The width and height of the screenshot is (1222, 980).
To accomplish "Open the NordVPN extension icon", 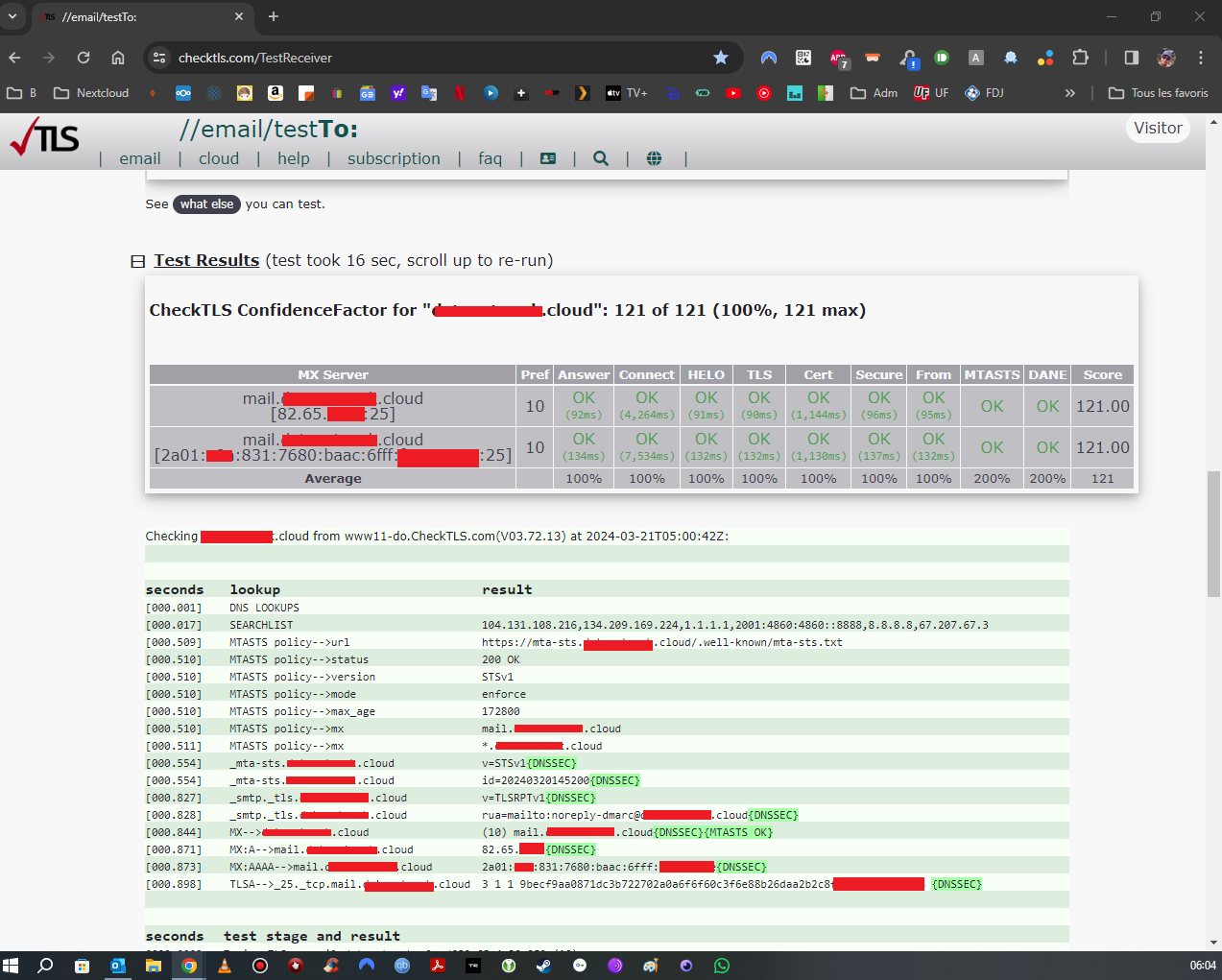I will click(769, 58).
